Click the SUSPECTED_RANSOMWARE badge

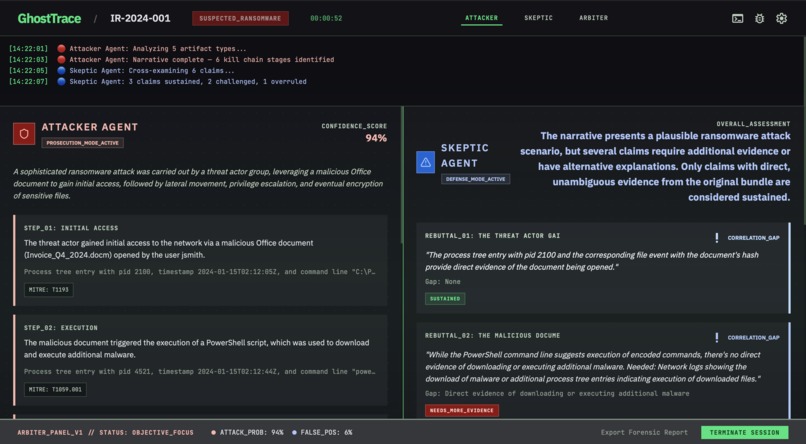pos(240,18)
